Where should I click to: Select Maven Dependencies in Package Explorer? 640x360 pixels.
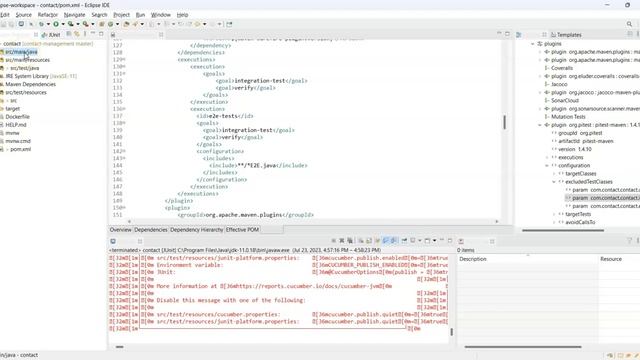(31, 84)
